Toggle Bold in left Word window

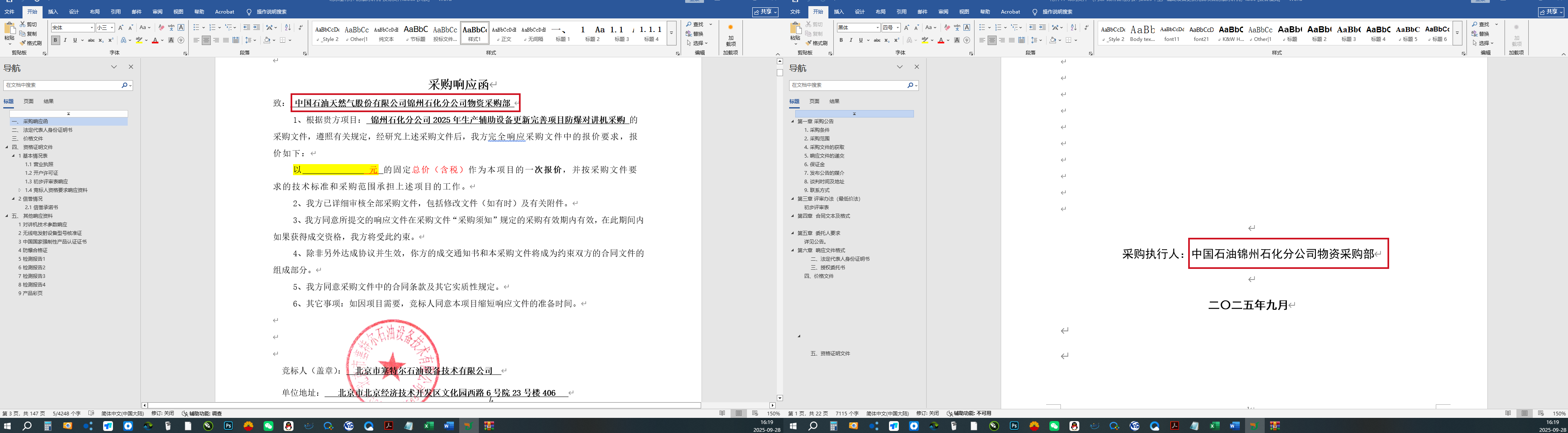pyautogui.click(x=55, y=40)
